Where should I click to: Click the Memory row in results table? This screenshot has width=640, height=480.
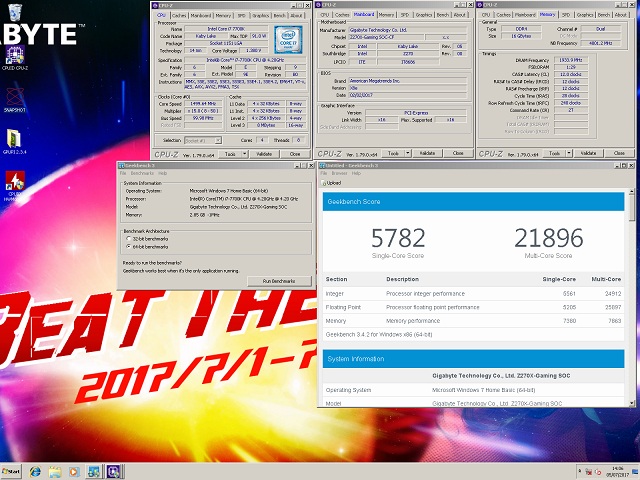click(x=473, y=321)
